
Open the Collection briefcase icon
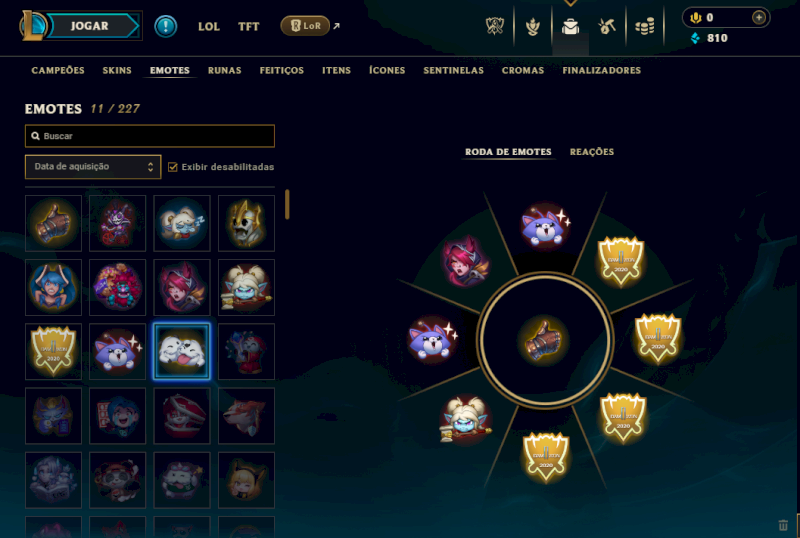pos(570,26)
